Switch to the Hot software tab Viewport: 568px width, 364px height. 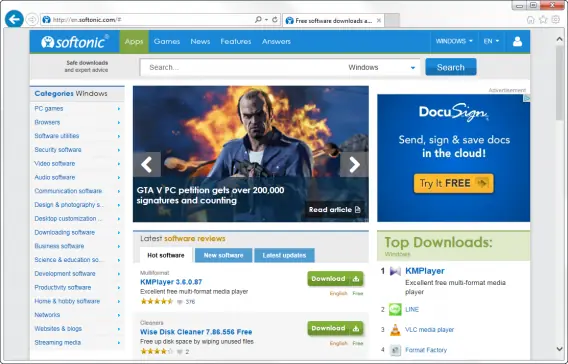pyautogui.click(x=166, y=255)
